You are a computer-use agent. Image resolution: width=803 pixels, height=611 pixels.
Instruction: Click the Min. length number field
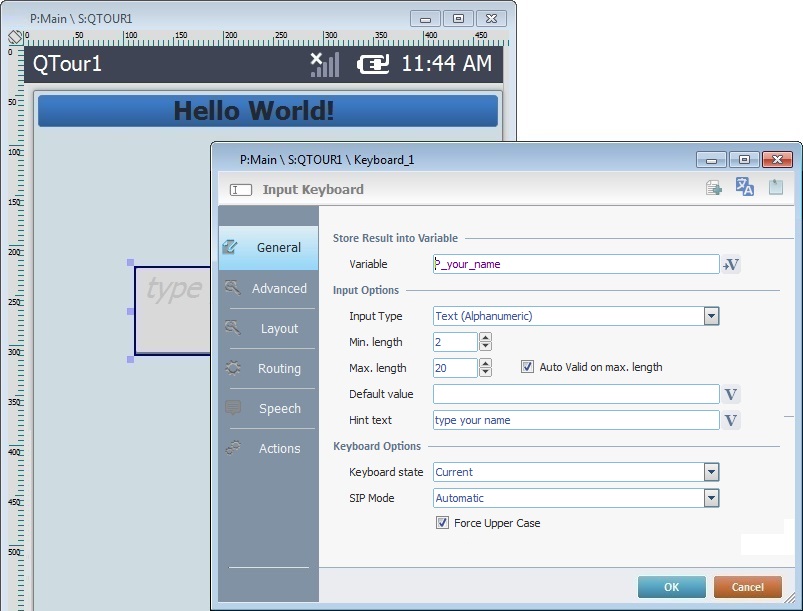pos(455,342)
